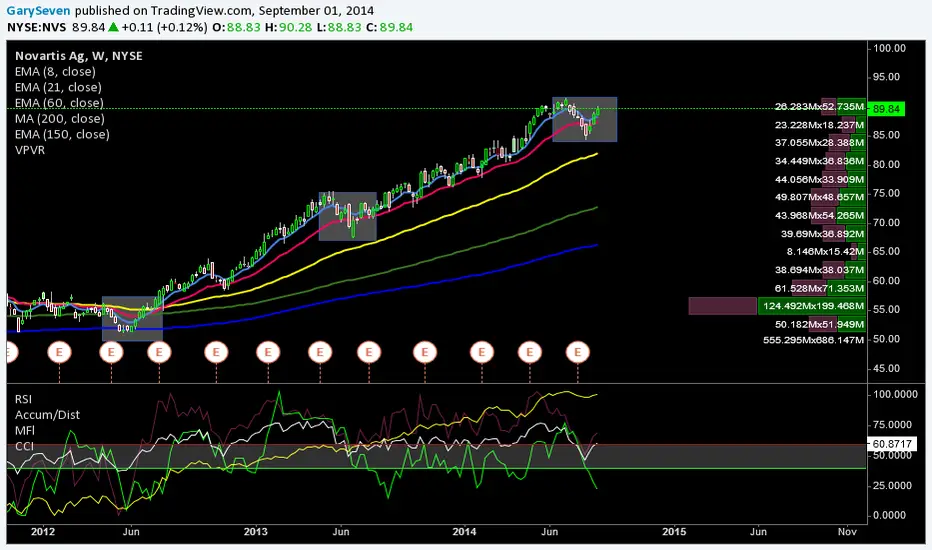Select the 'Novartis Ag, W, NYSE' chart title

[x=78, y=56]
